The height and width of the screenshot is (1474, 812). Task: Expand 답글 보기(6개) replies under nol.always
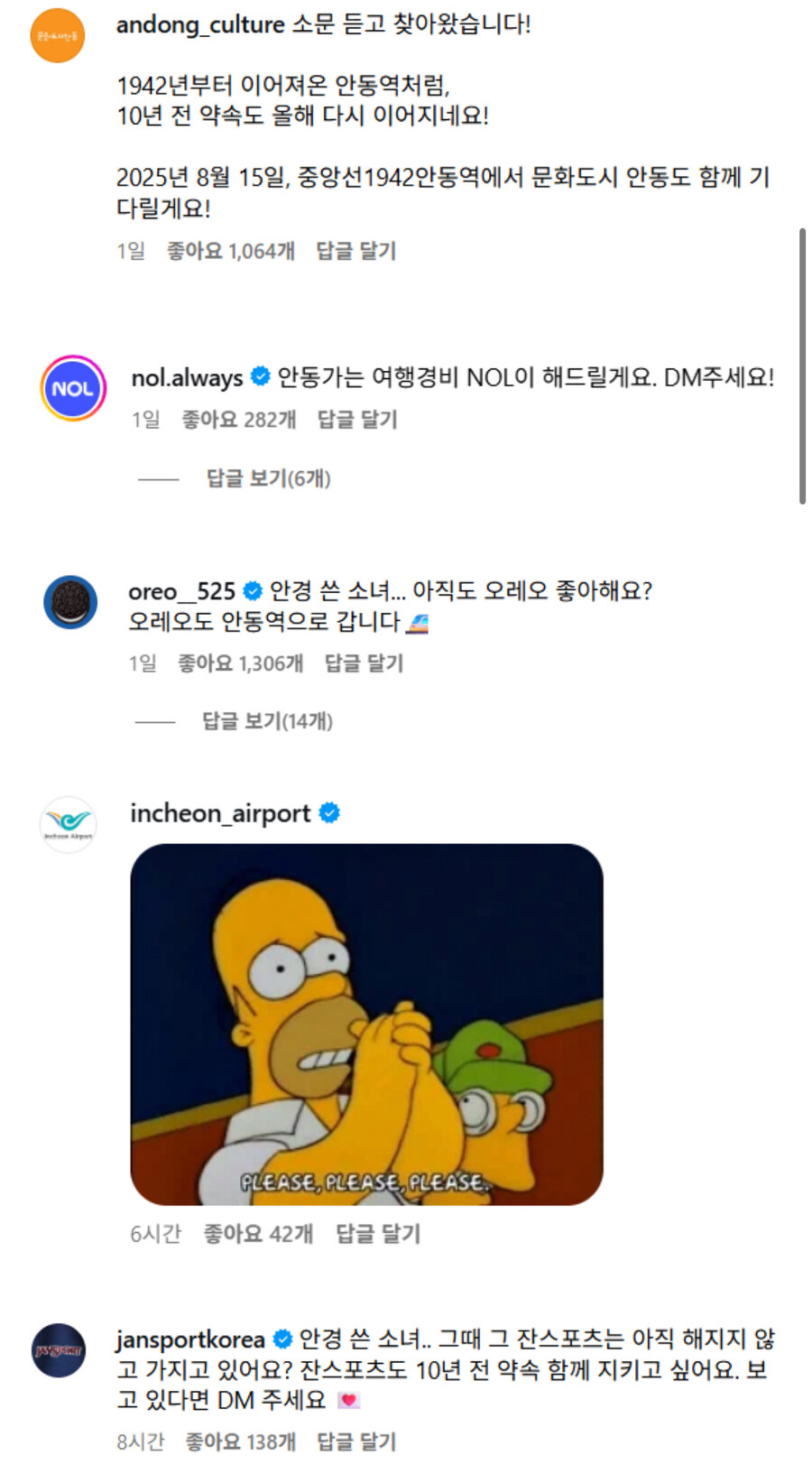coord(268,478)
